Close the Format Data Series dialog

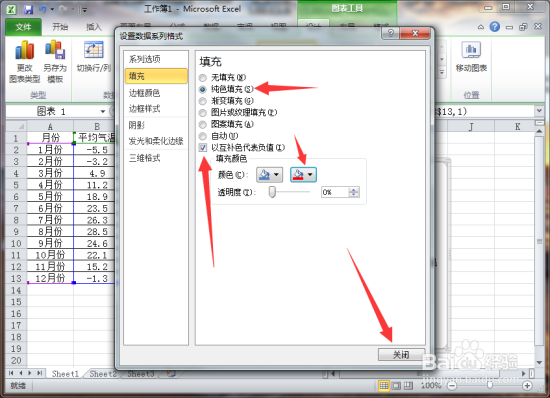pyautogui.click(x=415, y=33)
